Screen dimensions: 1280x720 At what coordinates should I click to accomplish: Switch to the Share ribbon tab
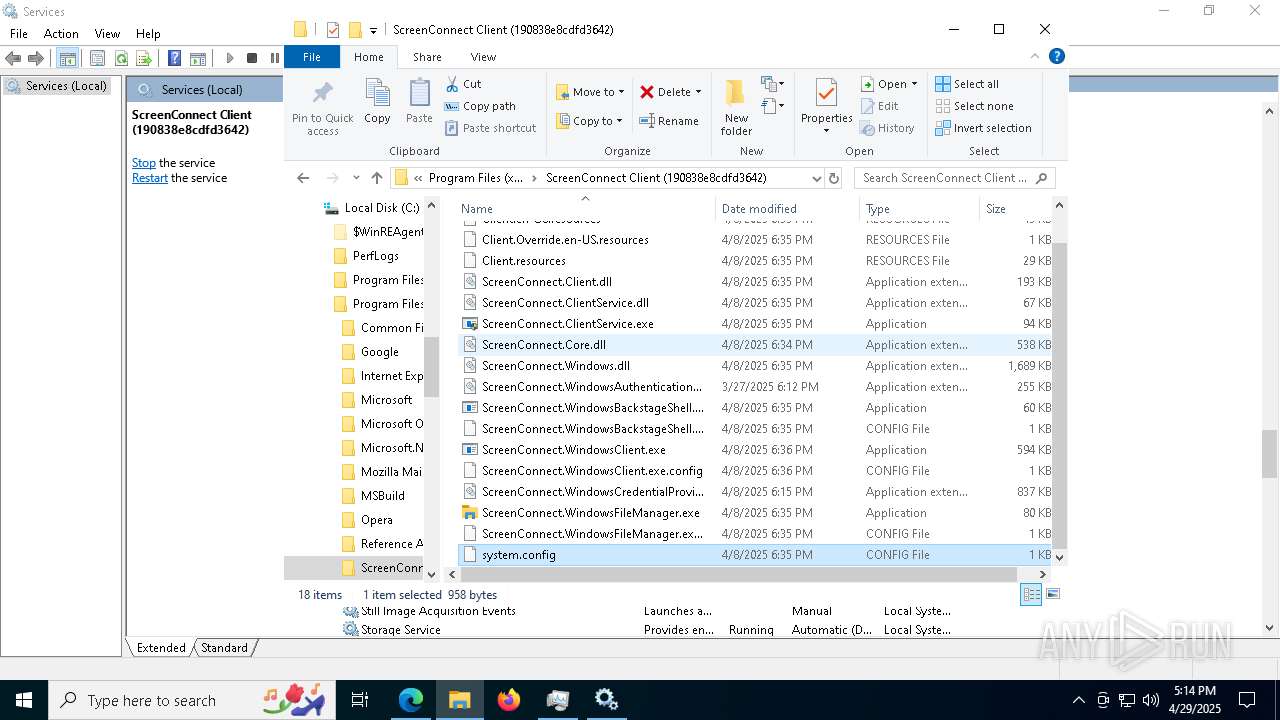tap(427, 57)
